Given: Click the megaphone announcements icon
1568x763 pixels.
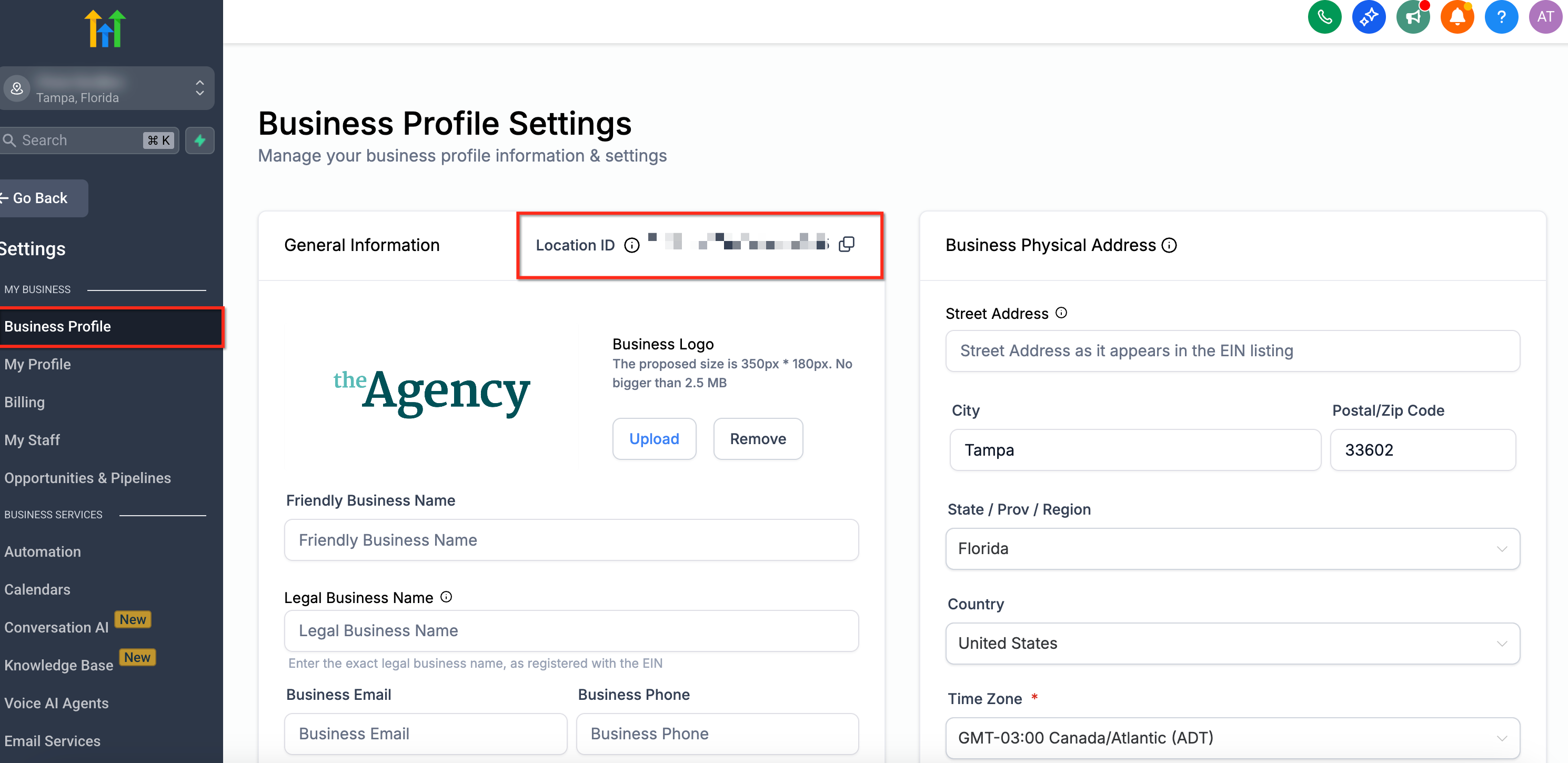Looking at the screenshot, I should click(x=1413, y=16).
